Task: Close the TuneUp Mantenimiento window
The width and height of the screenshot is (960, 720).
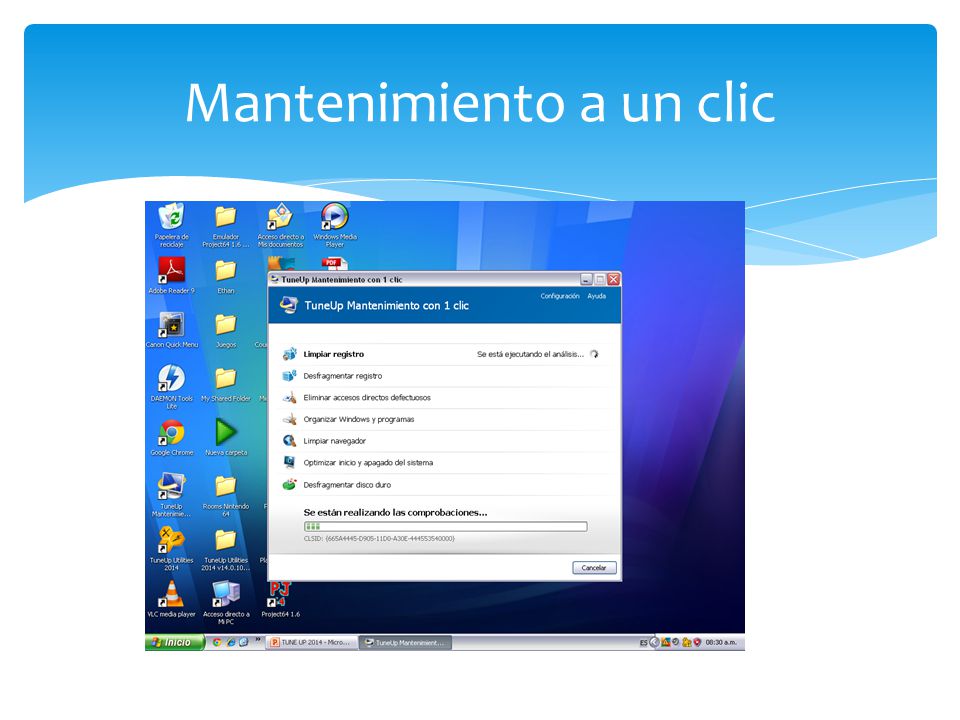Action: point(613,279)
